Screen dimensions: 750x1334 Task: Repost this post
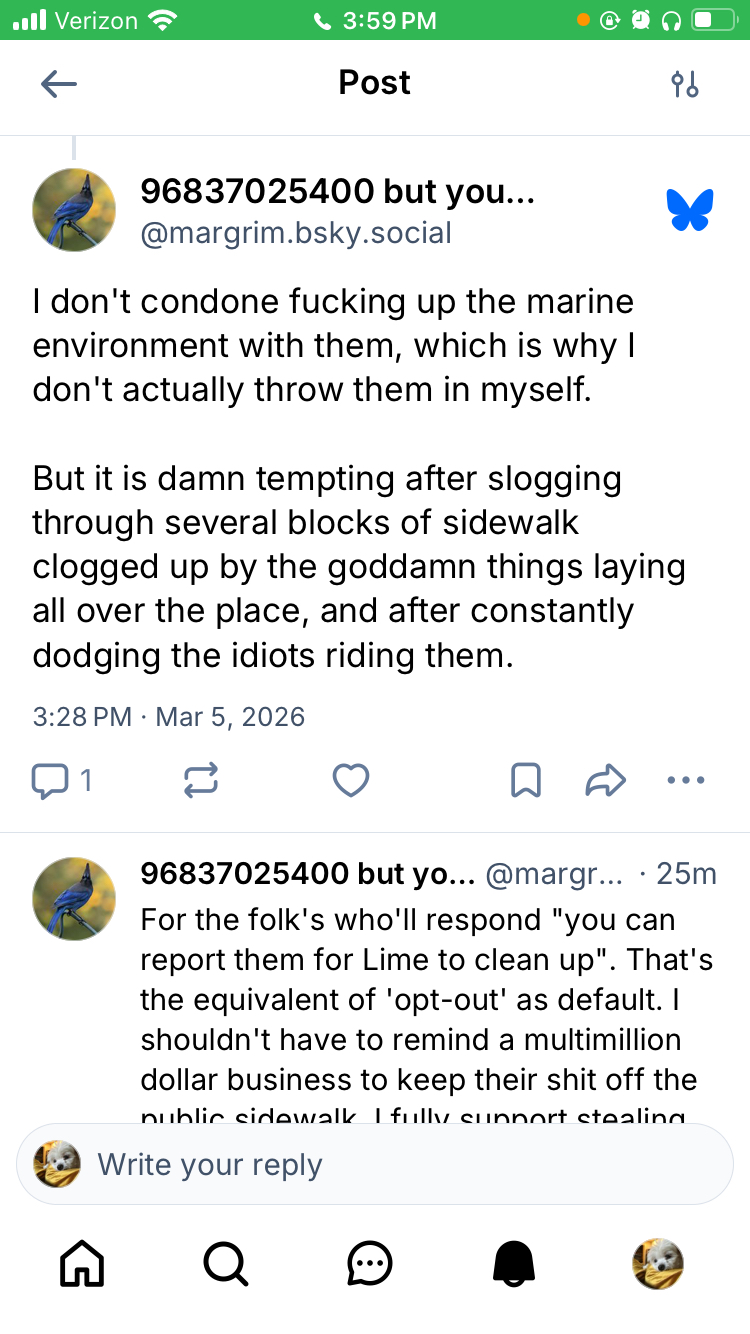[x=201, y=780]
